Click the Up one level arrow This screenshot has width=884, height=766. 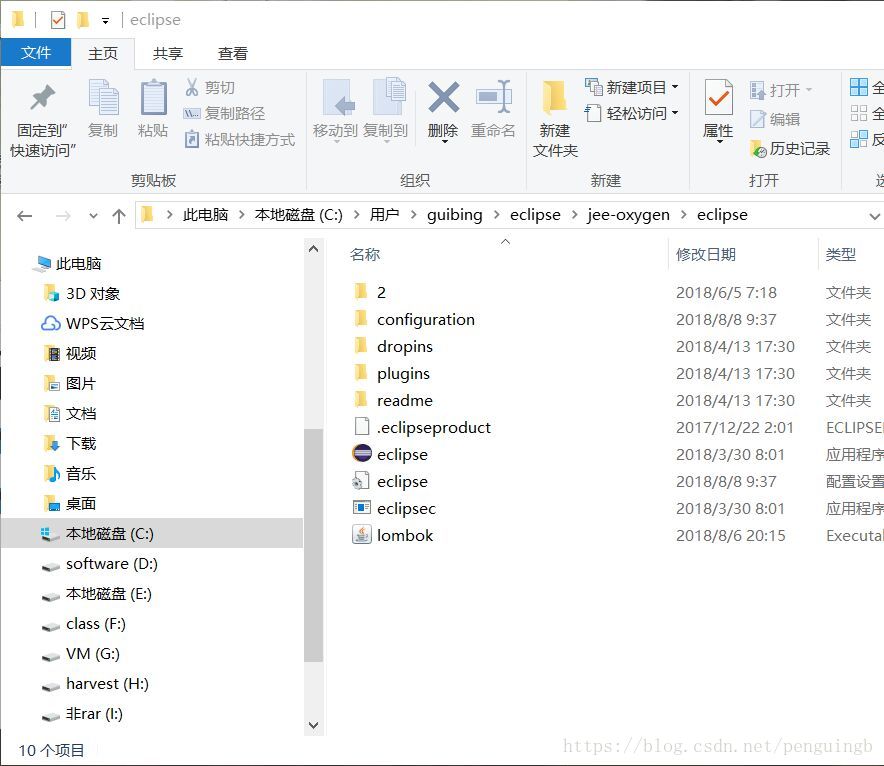pyautogui.click(x=118, y=216)
